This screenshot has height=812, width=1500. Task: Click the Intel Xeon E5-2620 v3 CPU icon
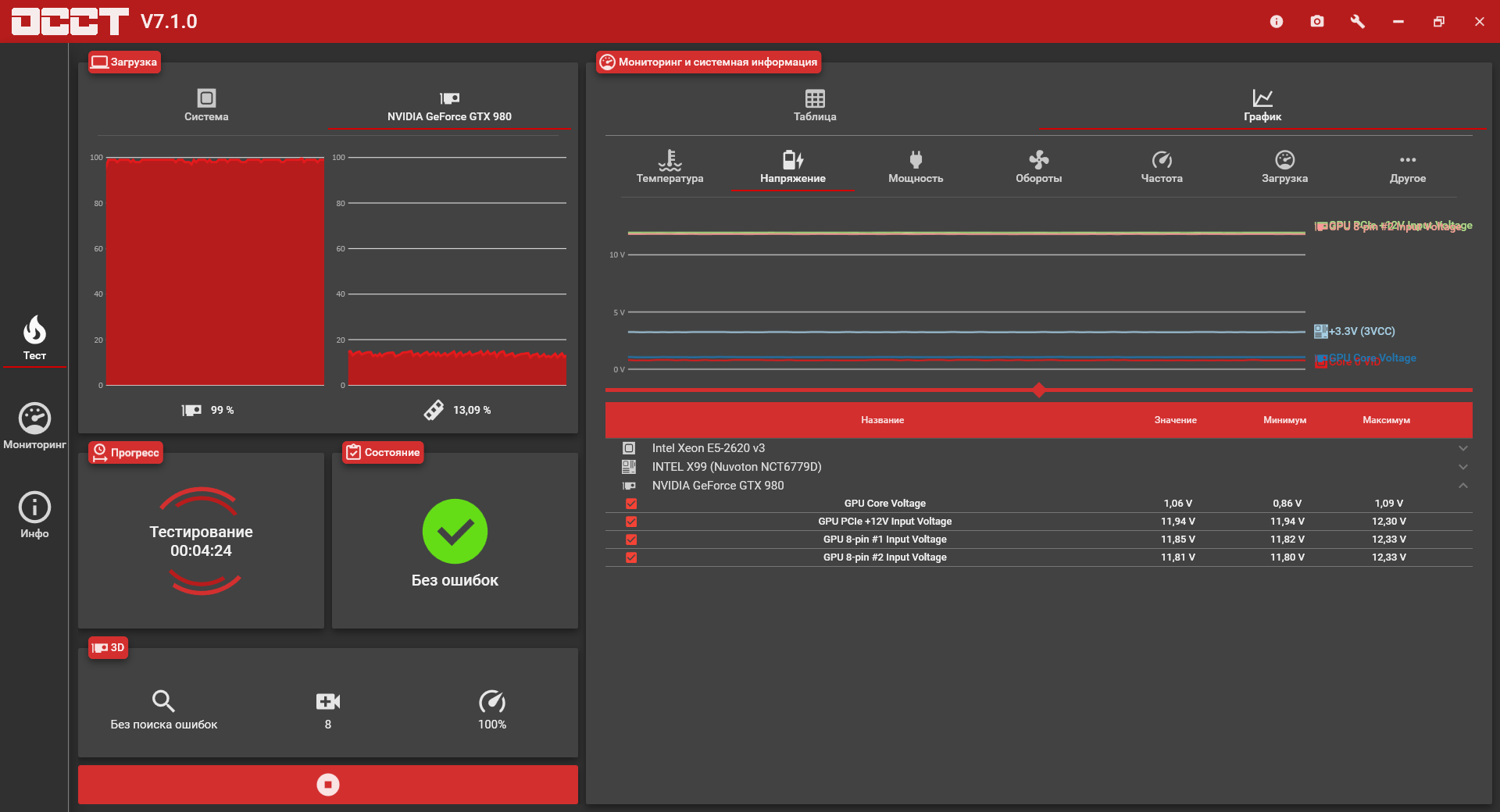click(x=629, y=448)
